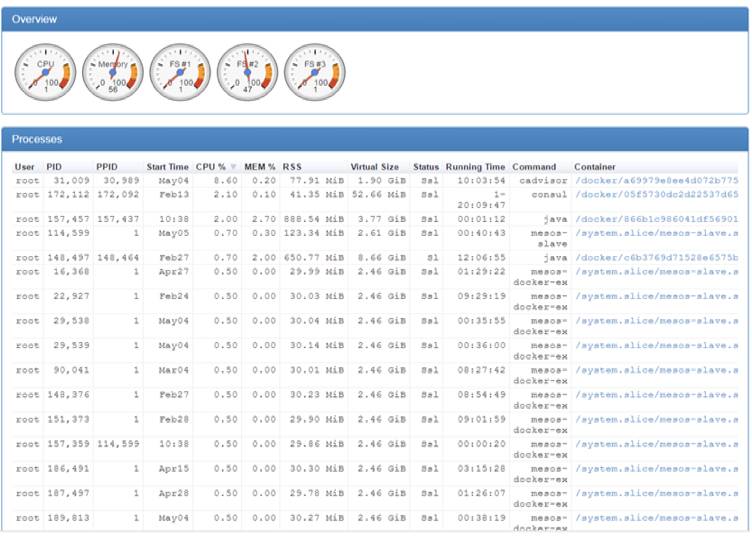
Task: Select the consul command cell
Action: point(549,195)
